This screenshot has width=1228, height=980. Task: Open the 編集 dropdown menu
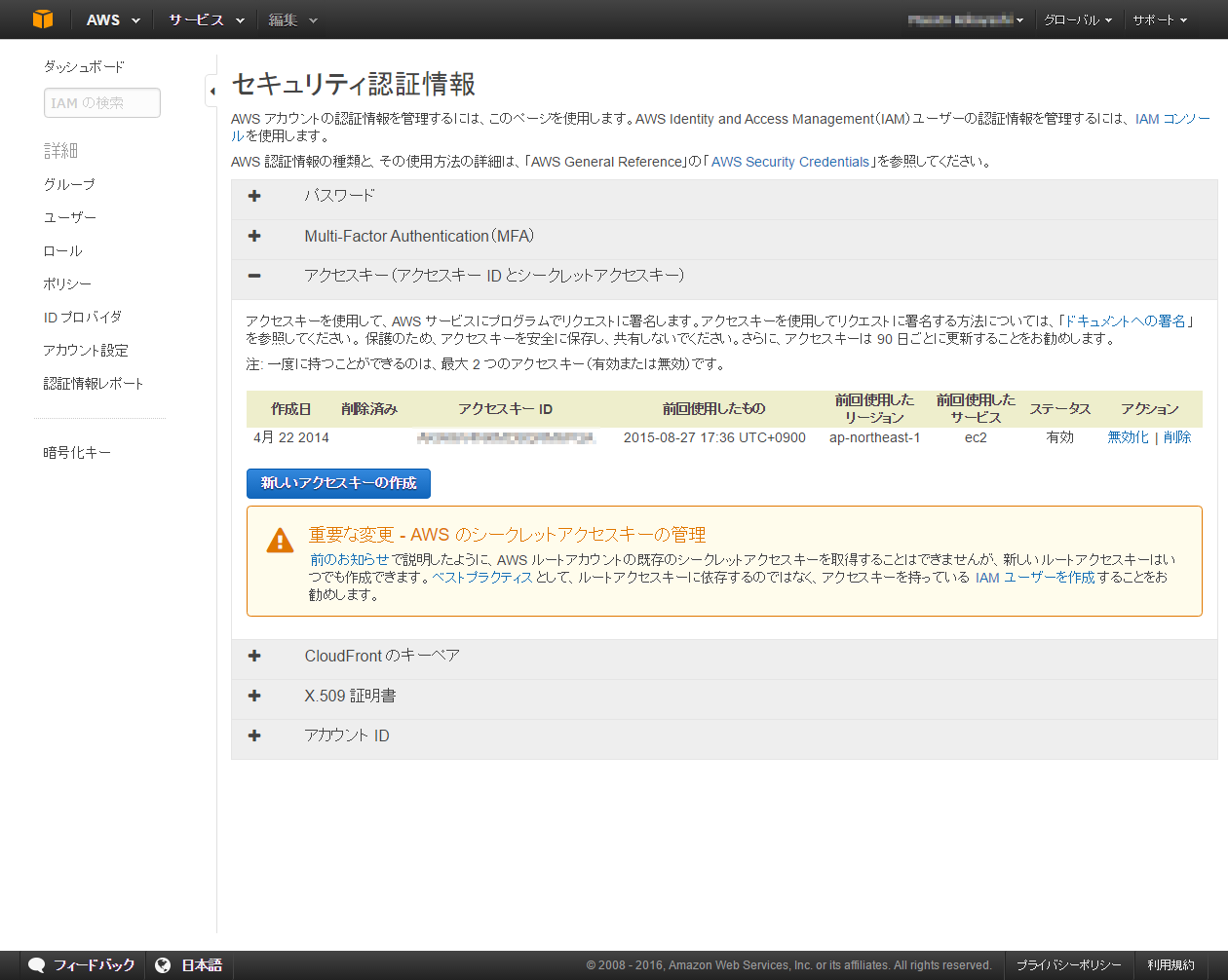292,19
